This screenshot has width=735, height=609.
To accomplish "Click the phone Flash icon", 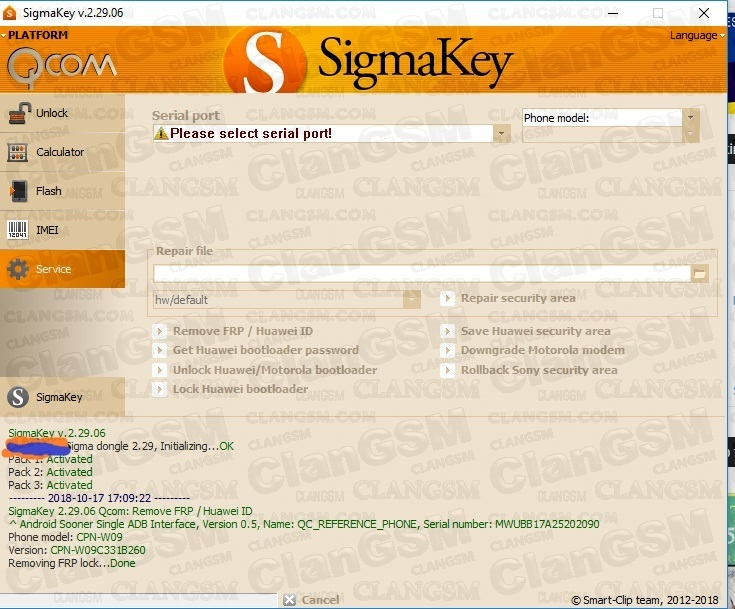I will tap(19, 191).
